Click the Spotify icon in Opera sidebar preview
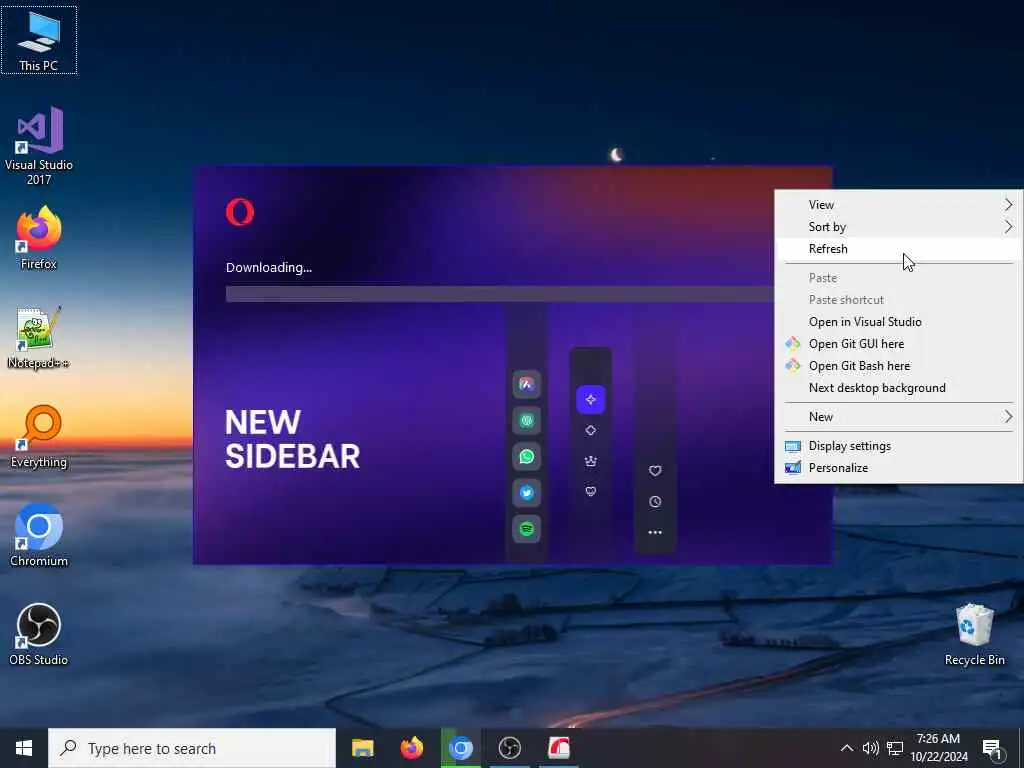The width and height of the screenshot is (1024, 768). pyautogui.click(x=526, y=528)
